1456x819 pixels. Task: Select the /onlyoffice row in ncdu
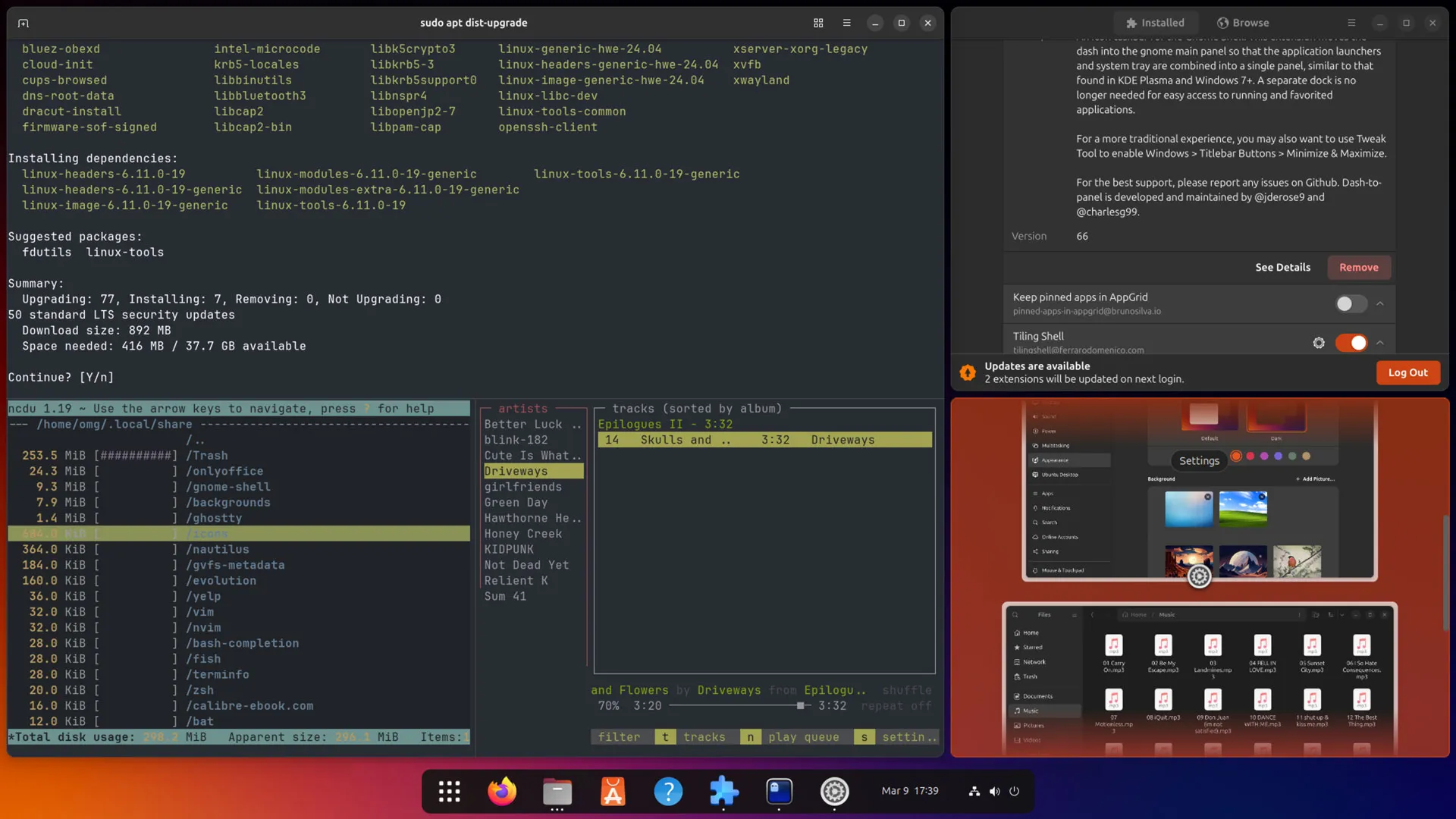point(238,471)
